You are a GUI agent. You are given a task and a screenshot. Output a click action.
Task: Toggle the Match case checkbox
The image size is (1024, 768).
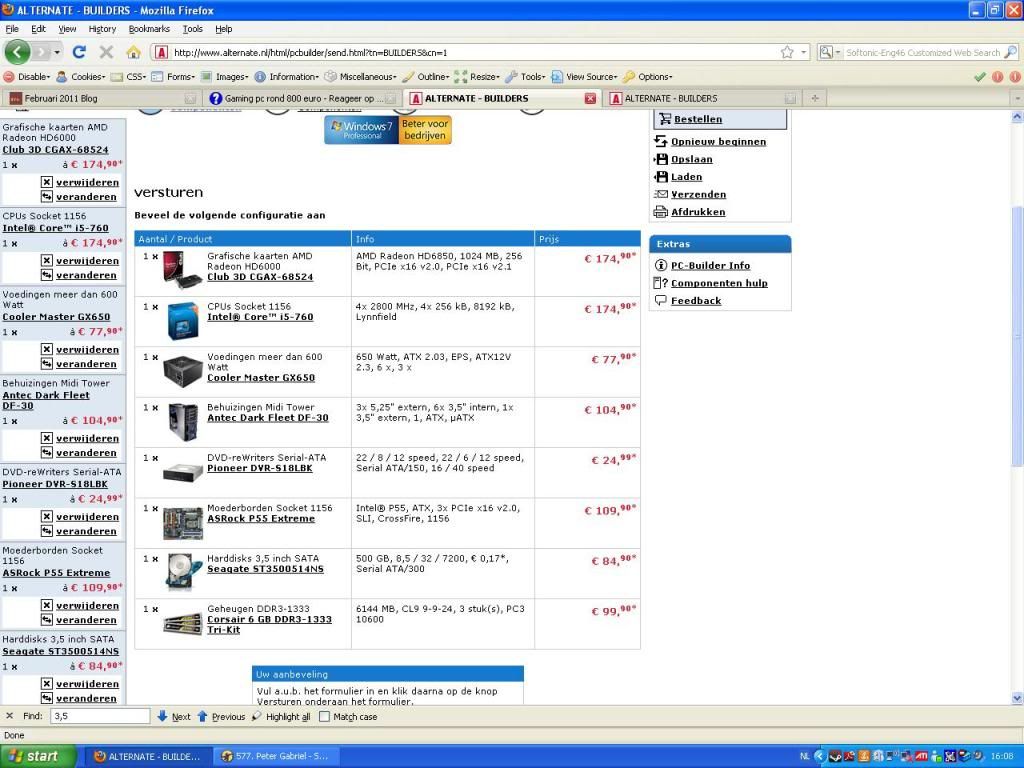(325, 716)
